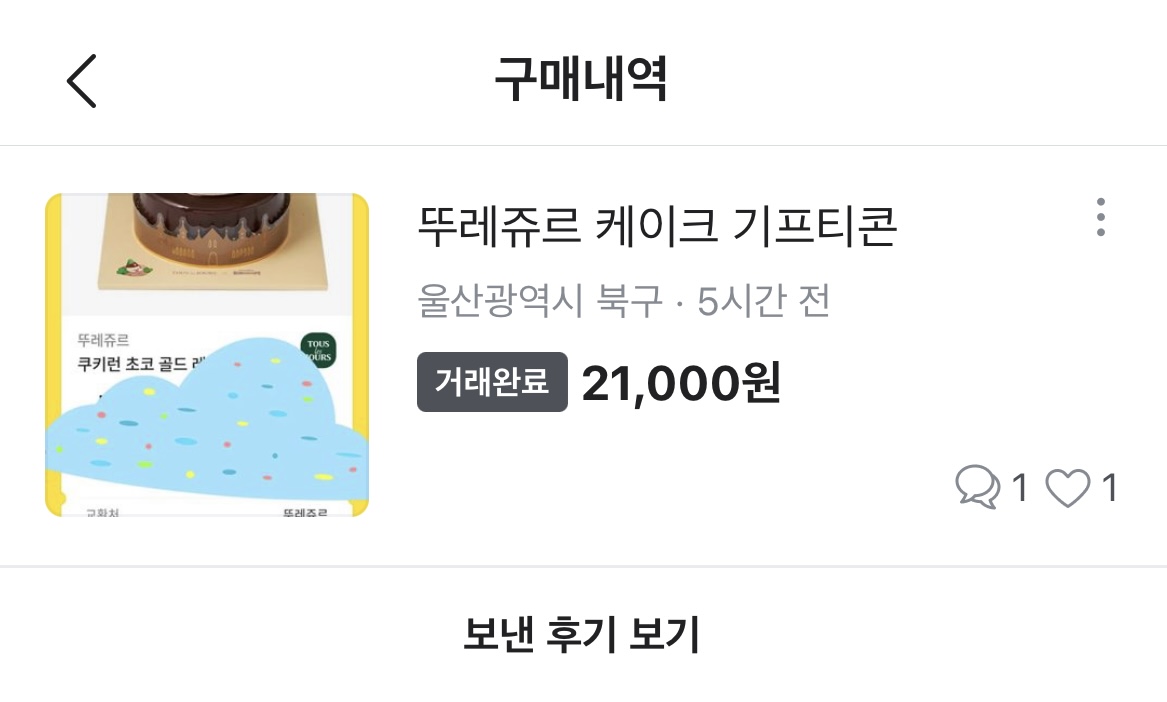Open the 뚜레쥬르 케이크 기프티콘 listing title
Screen dimensions: 1167x702
(656, 227)
